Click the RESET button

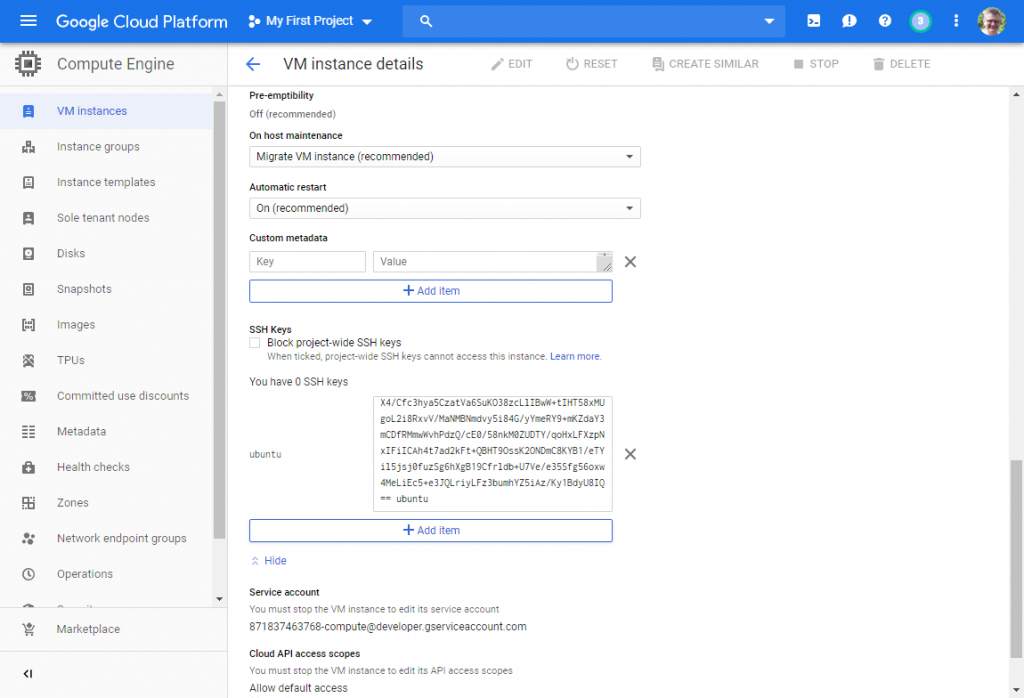click(x=592, y=64)
